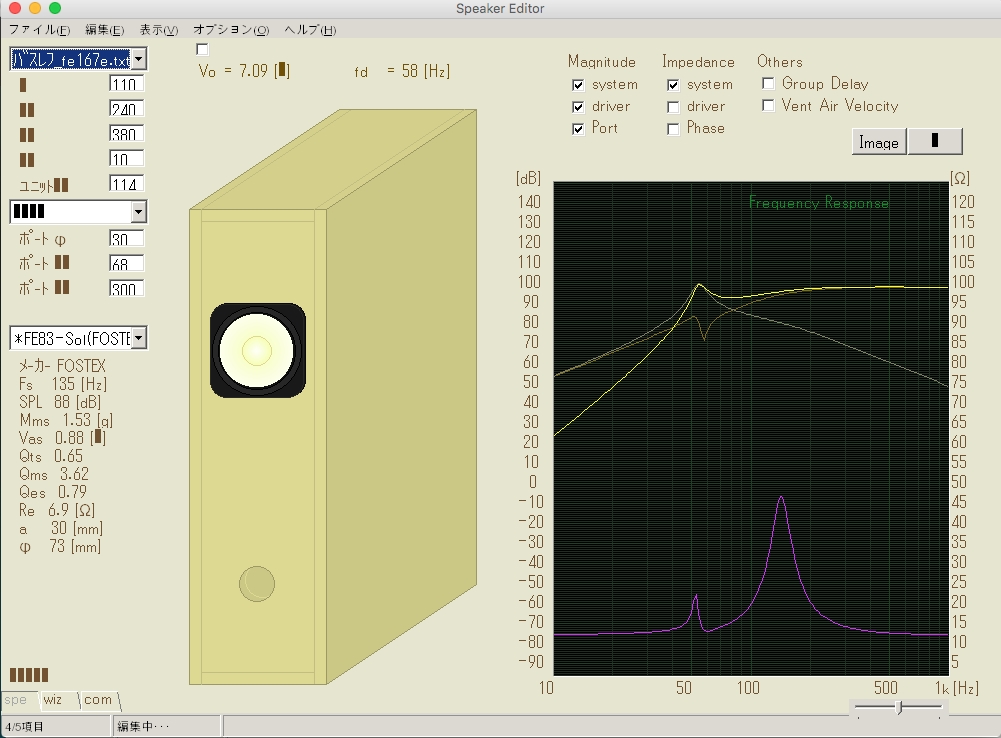Expand the FE83-Sol driver selection dropdown

tap(138, 338)
